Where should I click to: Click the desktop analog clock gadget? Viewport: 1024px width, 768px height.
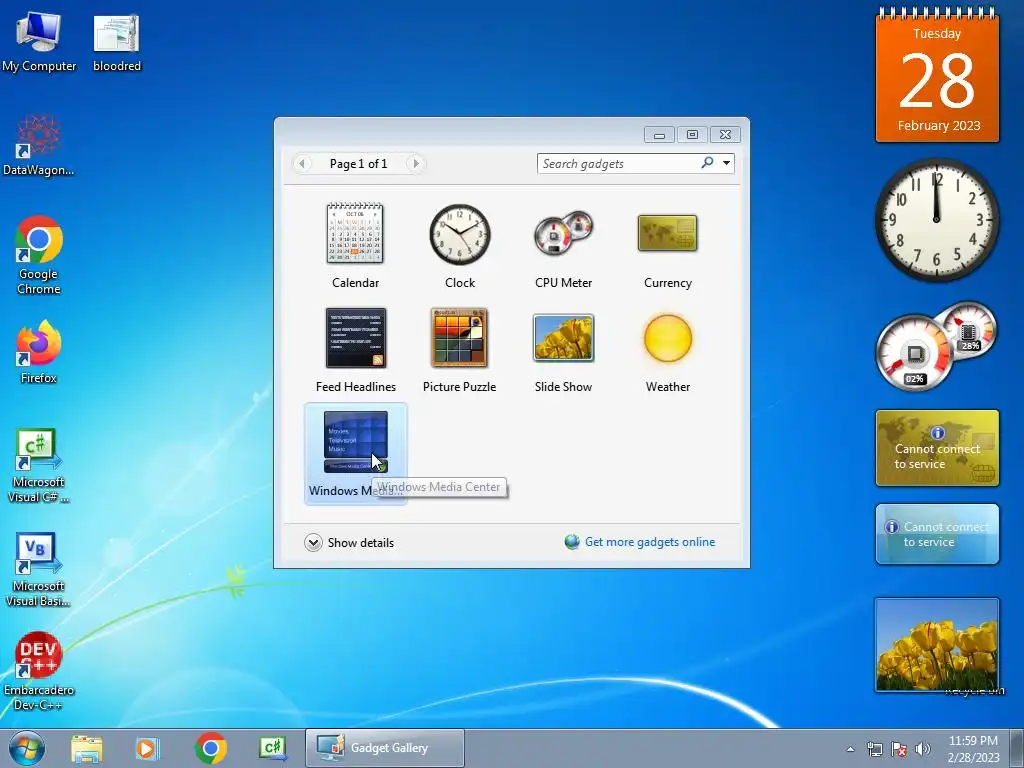point(937,219)
